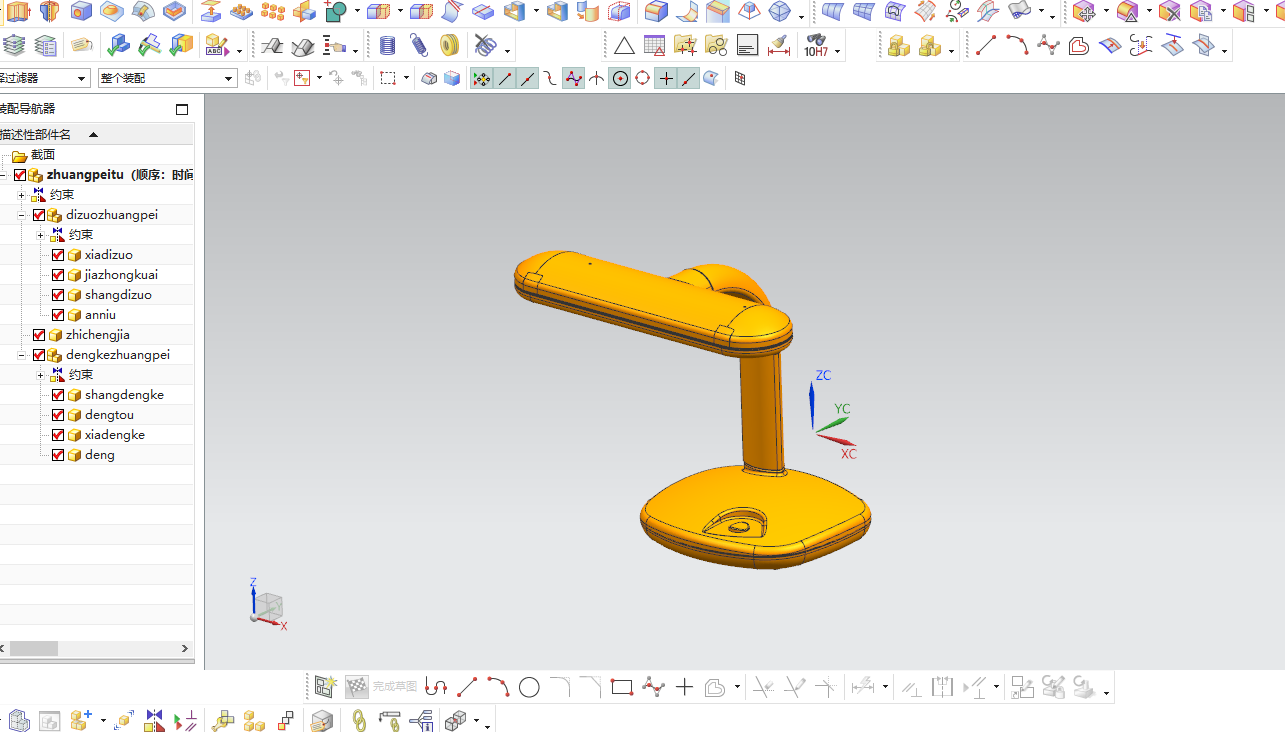
Task: Select the Profile sketch tool
Action: (x=436, y=687)
